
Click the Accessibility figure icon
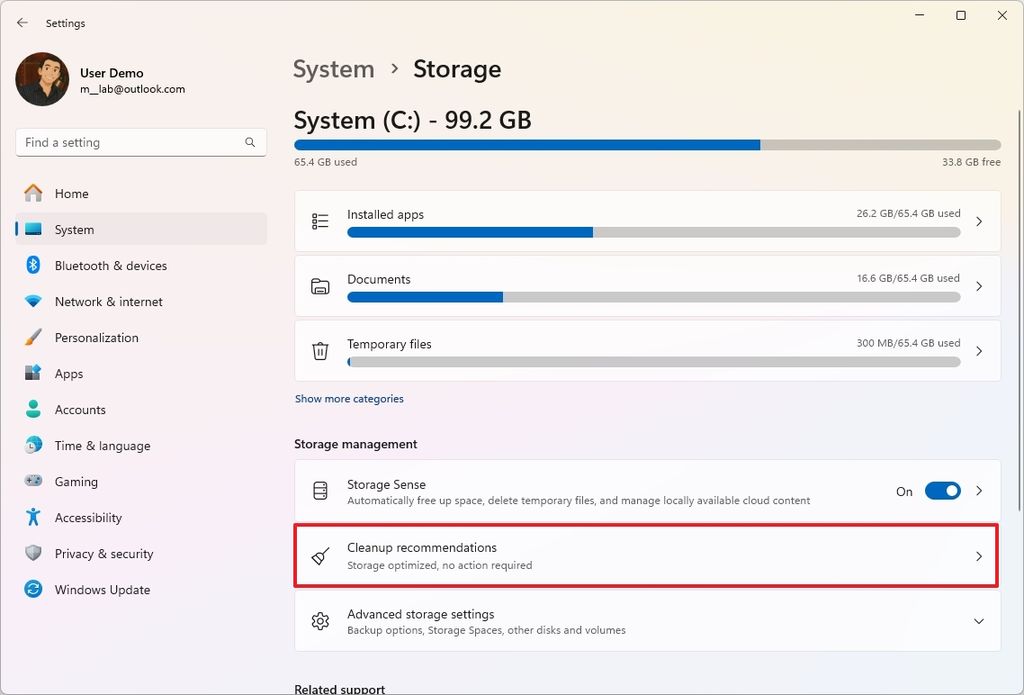point(33,517)
